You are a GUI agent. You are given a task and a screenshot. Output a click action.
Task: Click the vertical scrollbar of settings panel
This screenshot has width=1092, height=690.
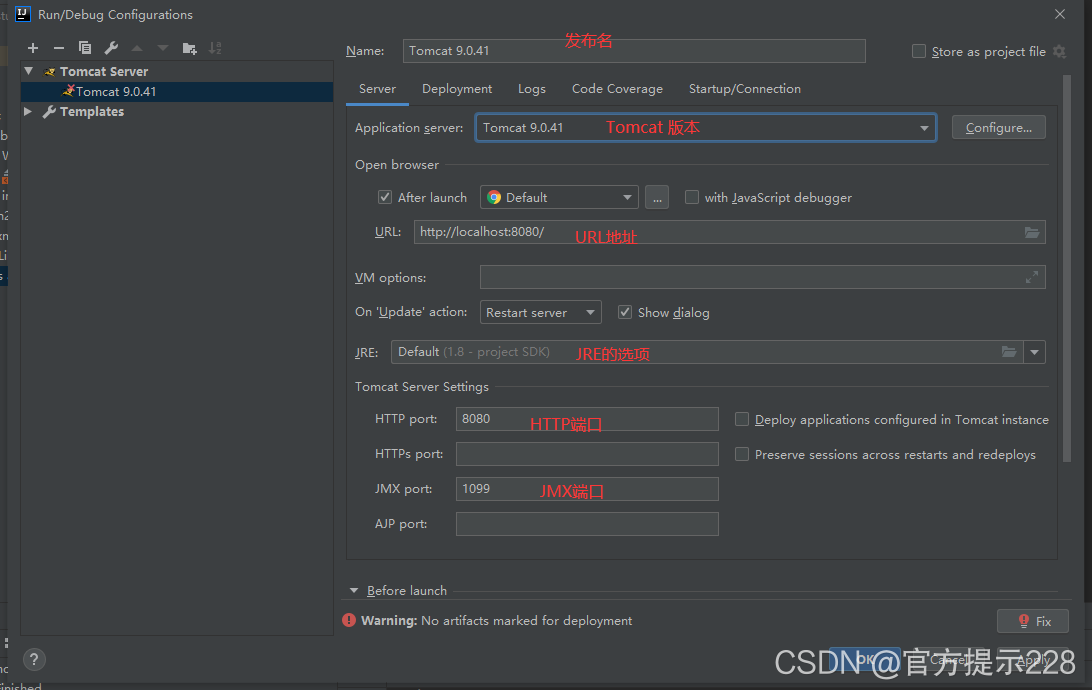pyautogui.click(x=1066, y=268)
